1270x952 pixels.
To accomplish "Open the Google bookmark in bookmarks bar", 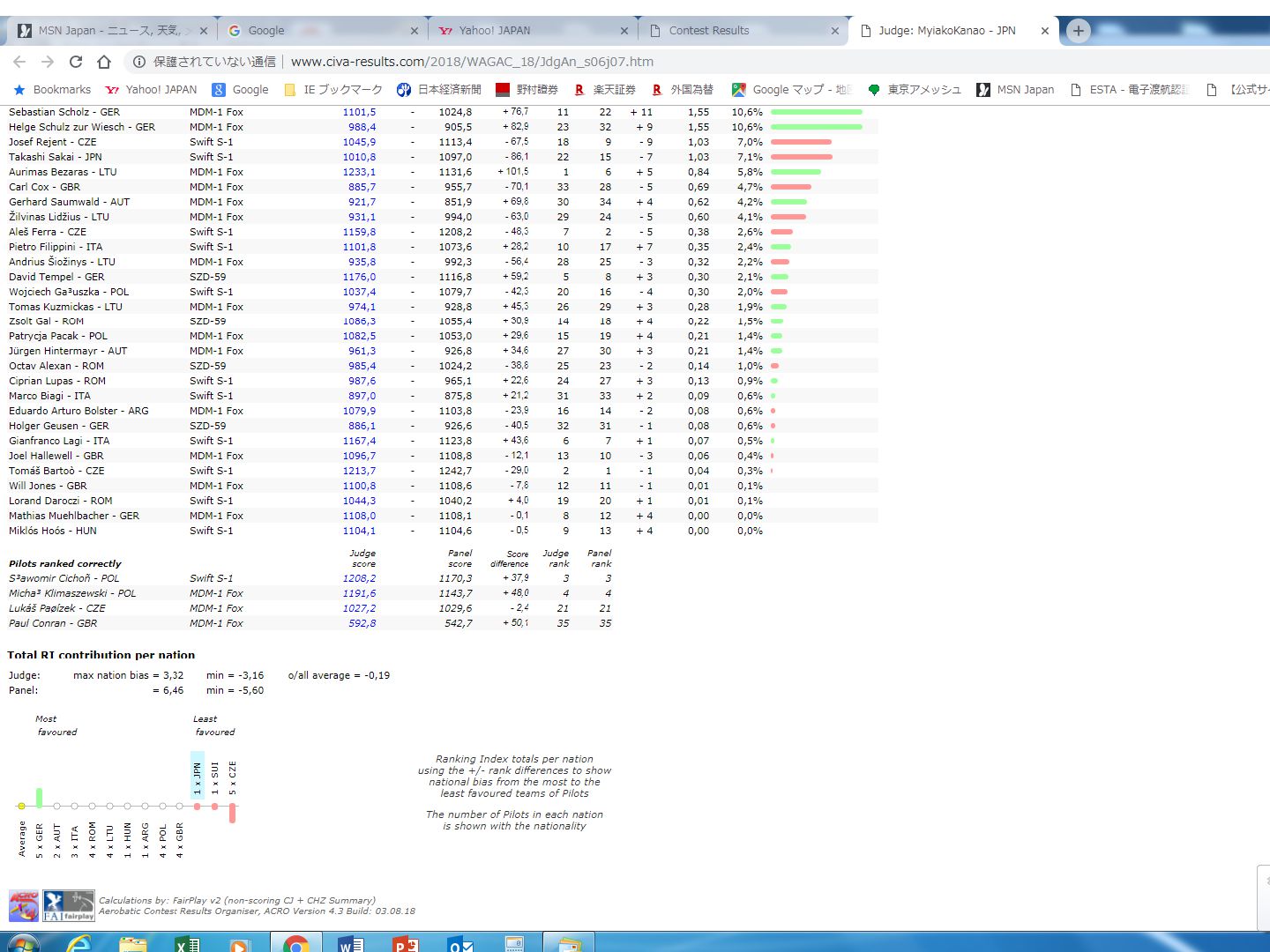I will click(241, 90).
